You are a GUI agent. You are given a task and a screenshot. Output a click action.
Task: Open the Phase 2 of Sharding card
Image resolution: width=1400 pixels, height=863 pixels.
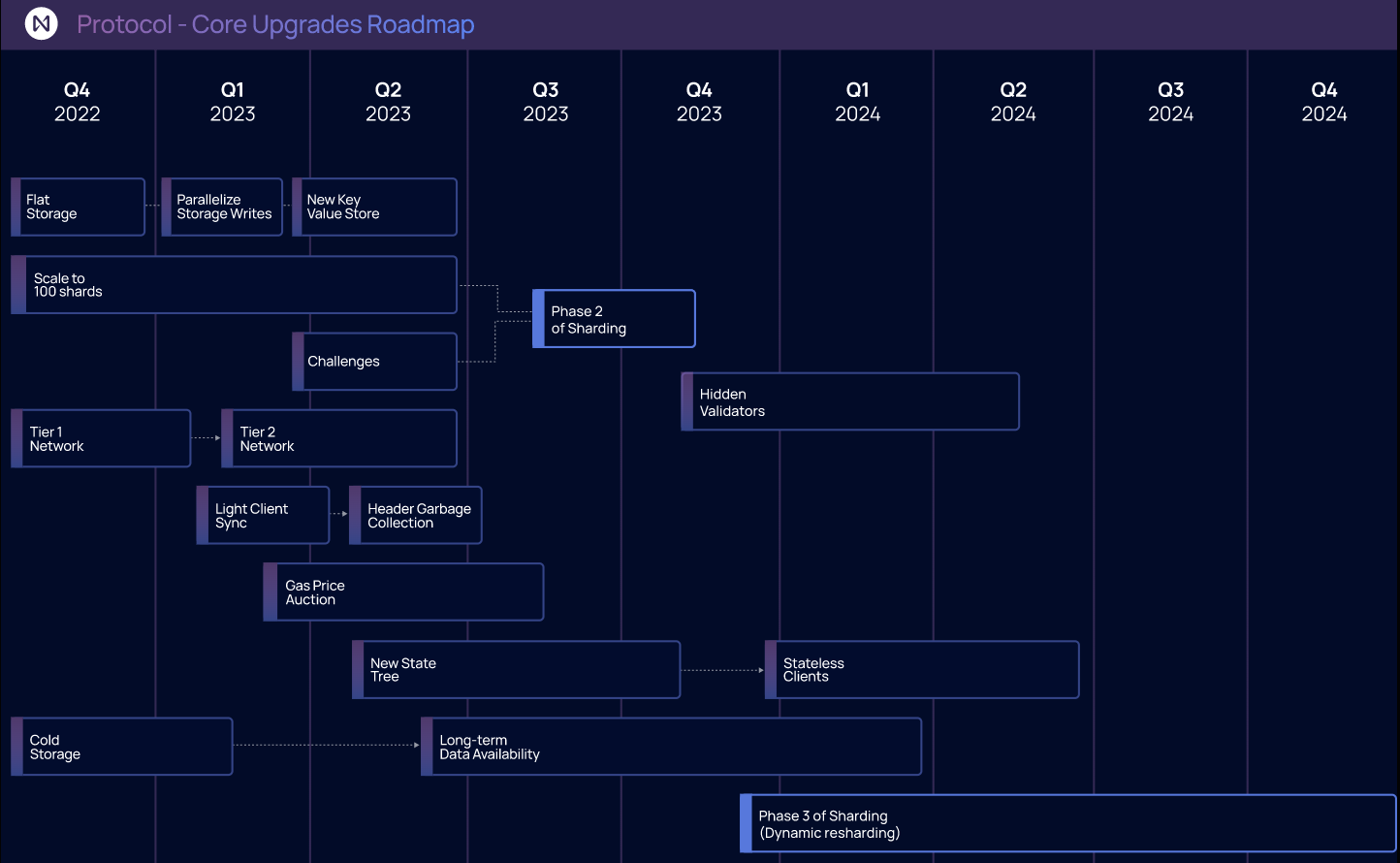[614, 319]
